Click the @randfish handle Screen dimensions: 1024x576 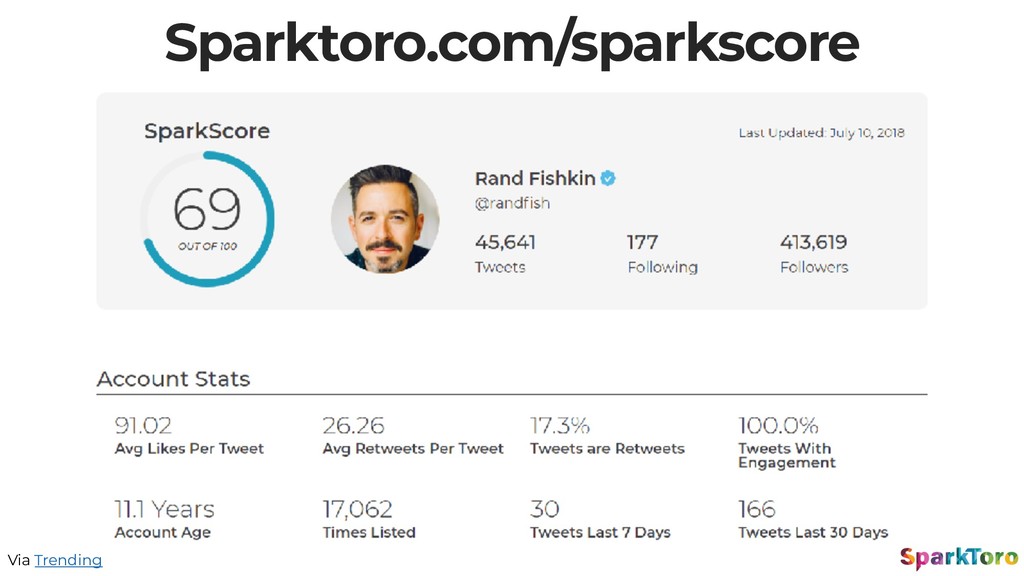(x=512, y=203)
